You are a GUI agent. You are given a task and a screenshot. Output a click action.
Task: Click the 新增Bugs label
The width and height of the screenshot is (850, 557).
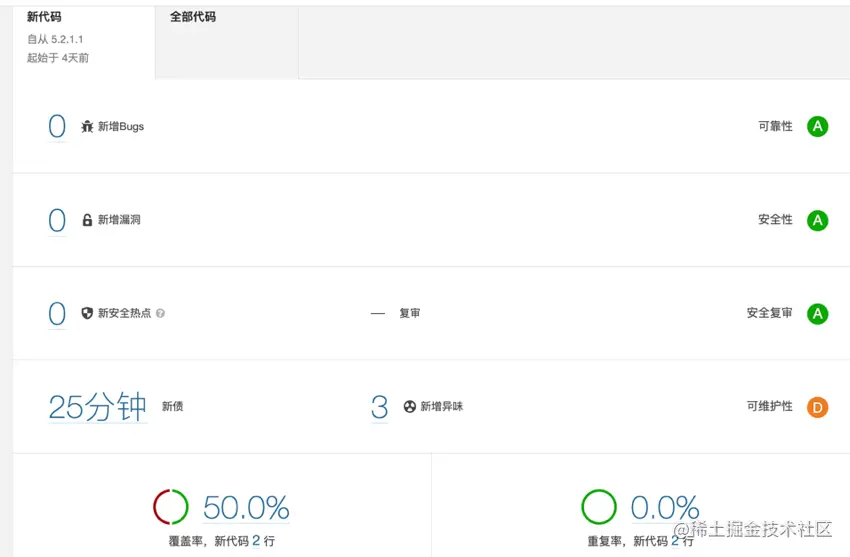tap(121, 127)
